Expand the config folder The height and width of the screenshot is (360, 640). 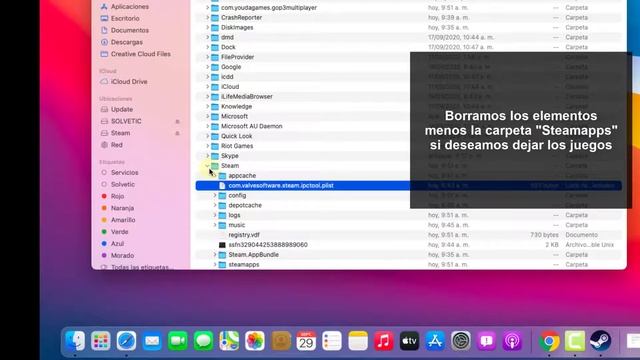tap(215, 196)
